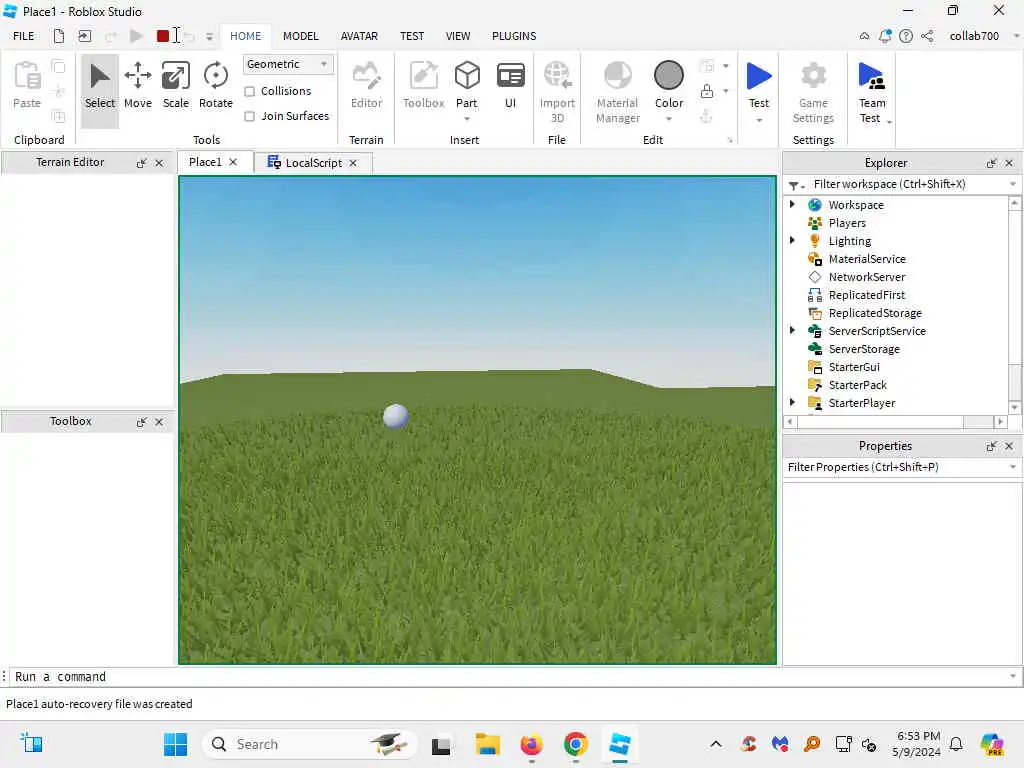This screenshot has width=1024, height=768.
Task: Switch to the AVATAR ribbon tab
Action: [359, 36]
